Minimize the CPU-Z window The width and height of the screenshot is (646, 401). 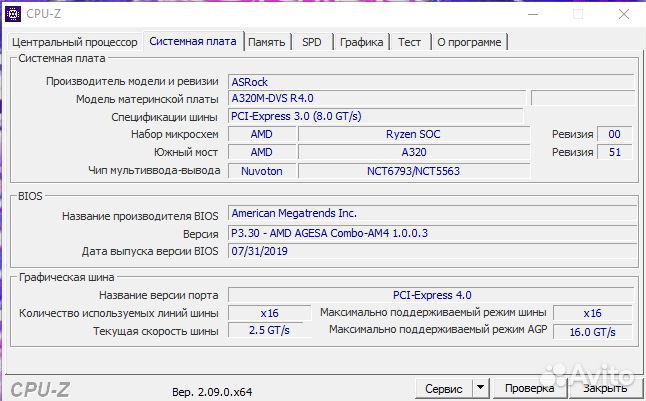[533, 14]
